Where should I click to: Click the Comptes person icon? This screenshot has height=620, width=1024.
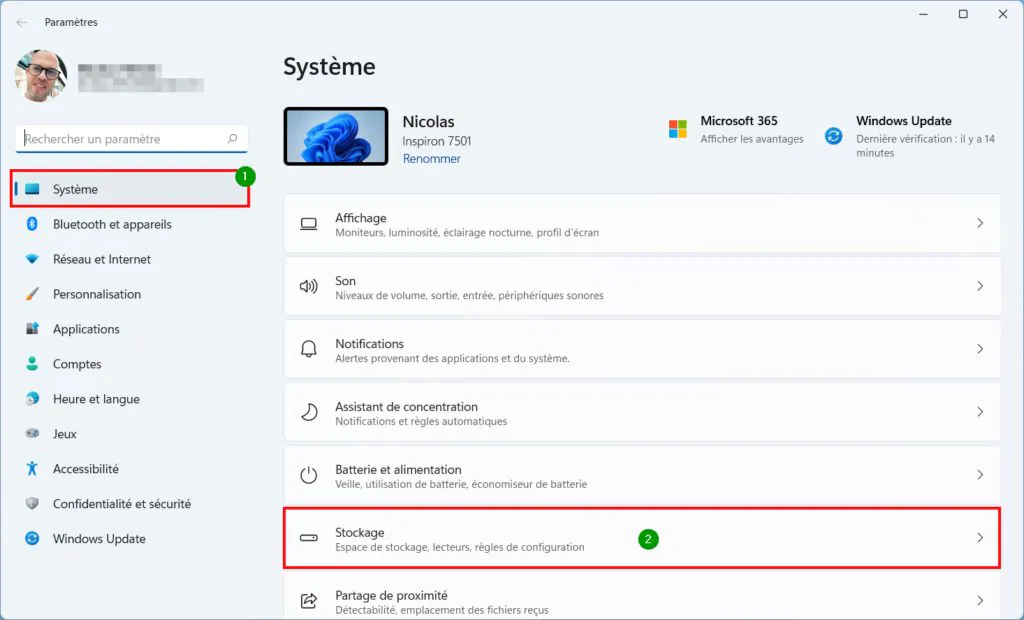(x=32, y=364)
